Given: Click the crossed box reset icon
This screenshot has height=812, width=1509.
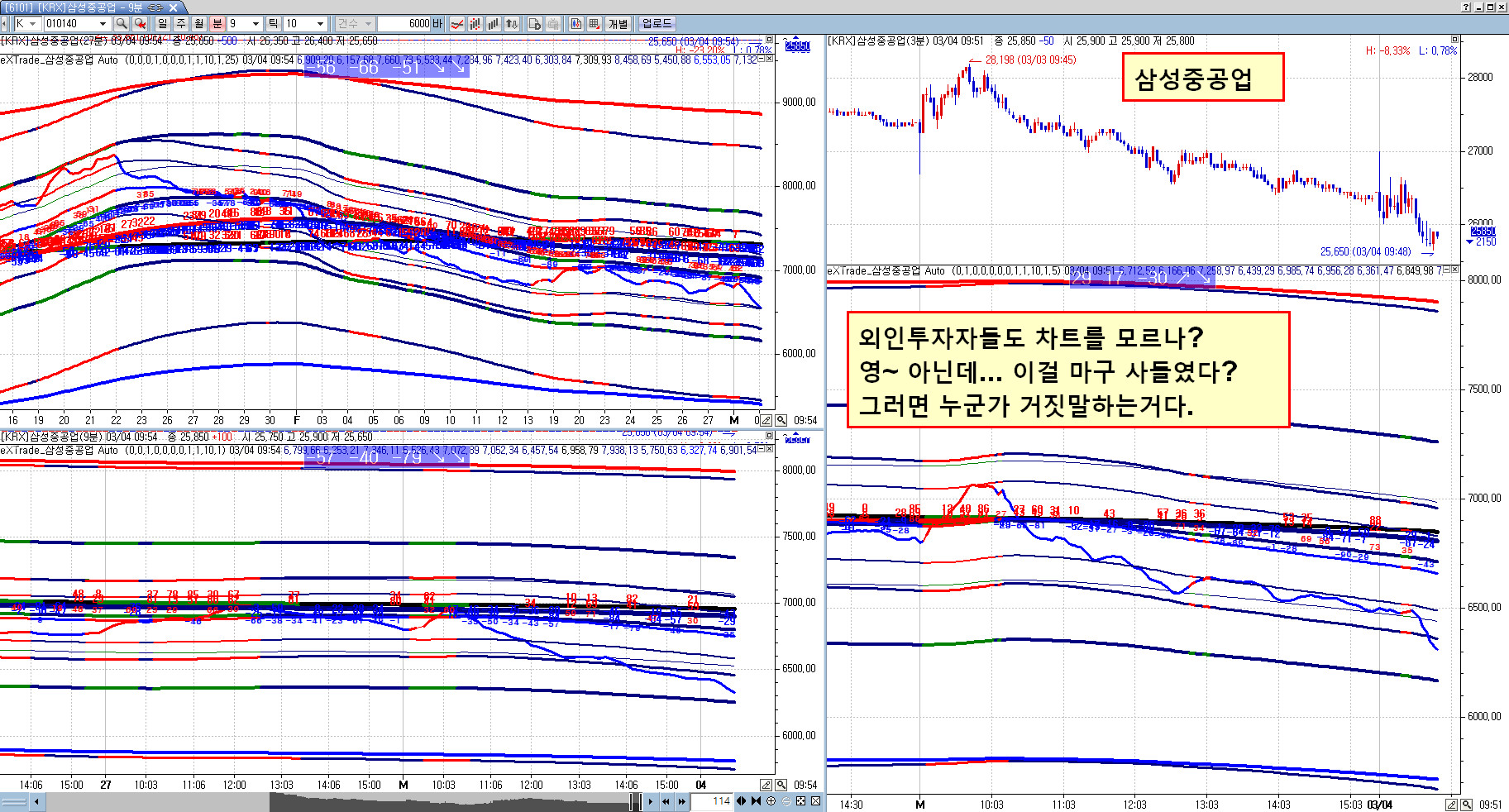Looking at the screenshot, I should [x=815, y=801].
